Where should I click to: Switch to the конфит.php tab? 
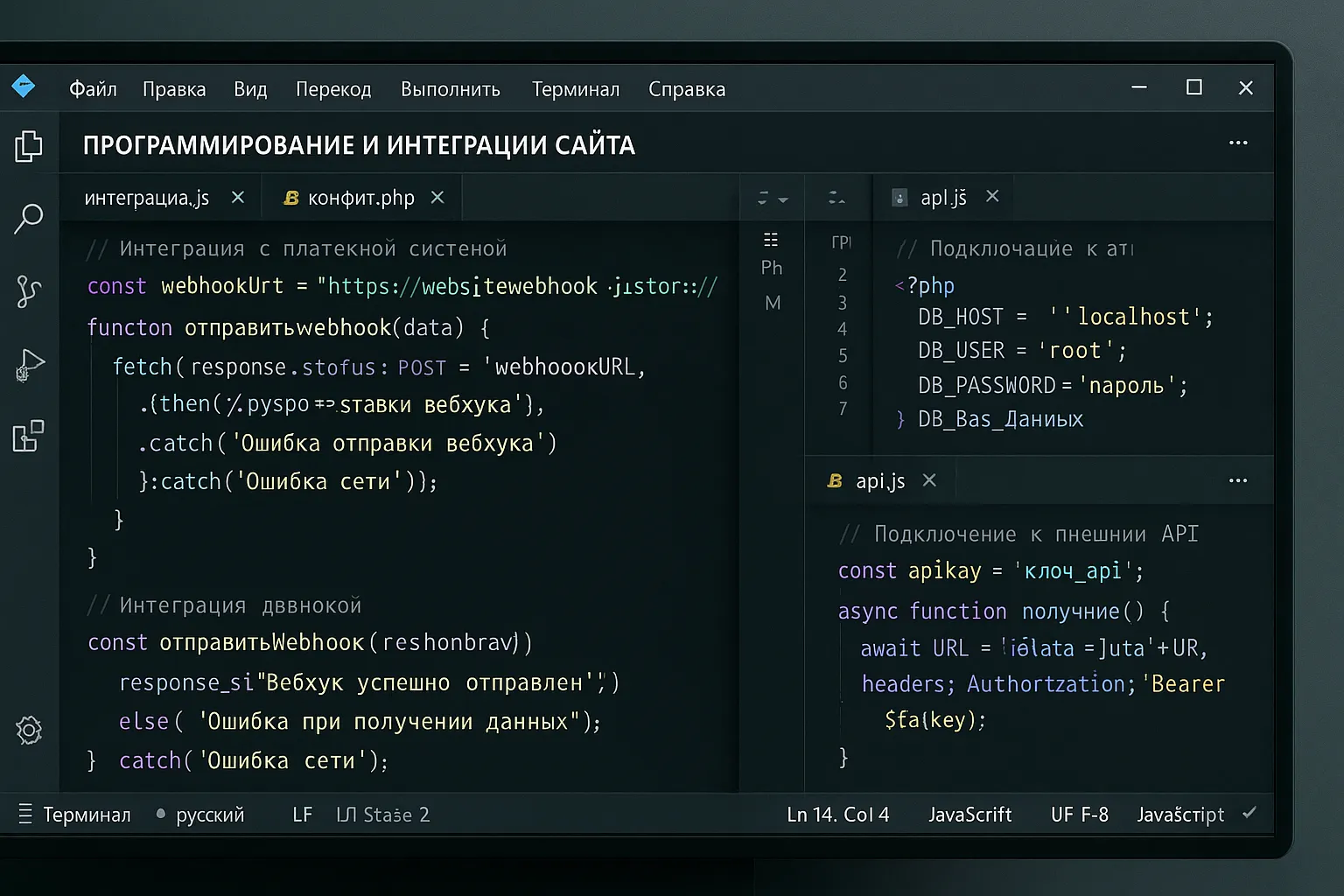click(x=360, y=198)
